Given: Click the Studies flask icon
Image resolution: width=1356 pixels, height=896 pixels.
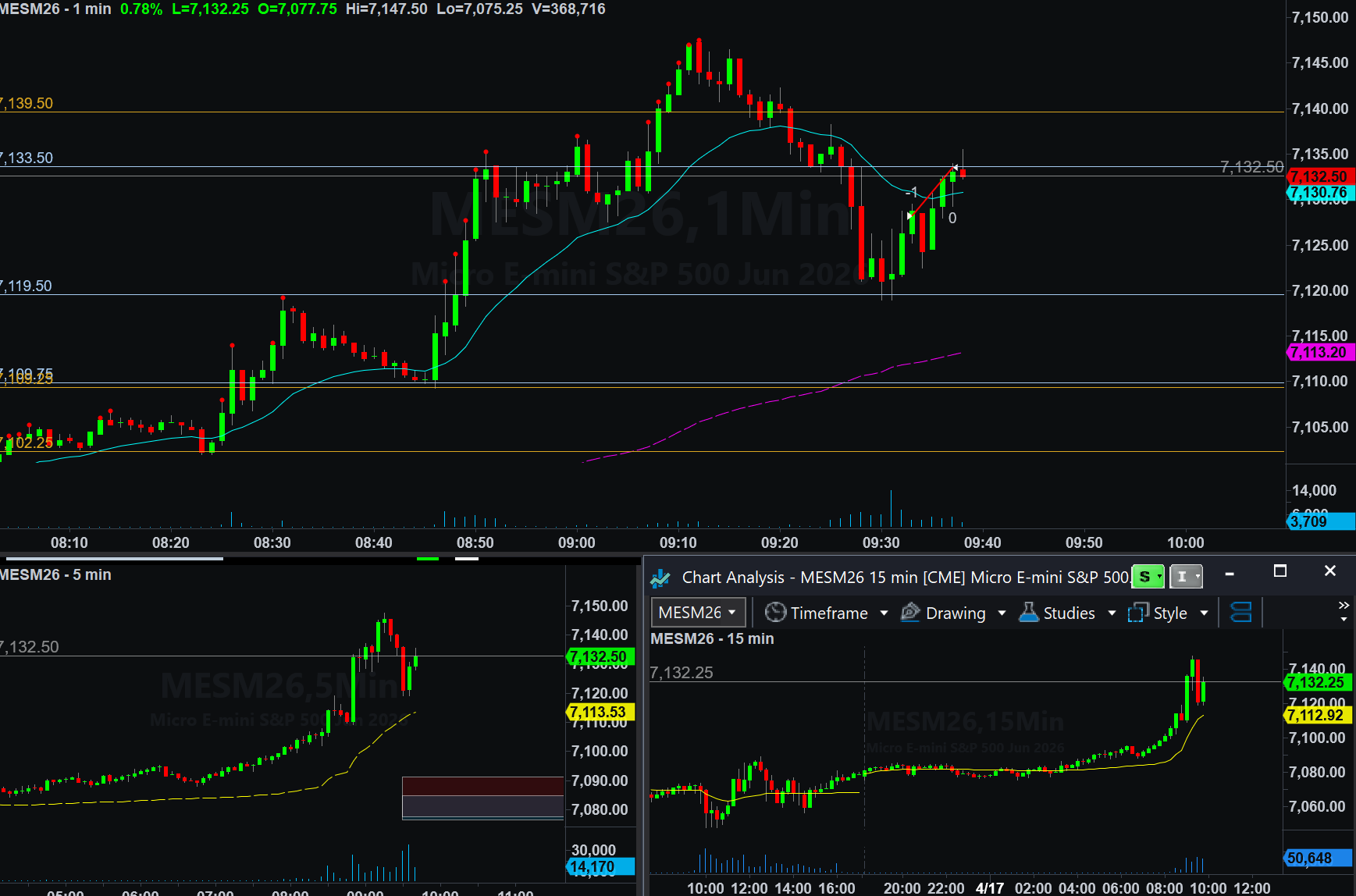Looking at the screenshot, I should click(x=1028, y=613).
